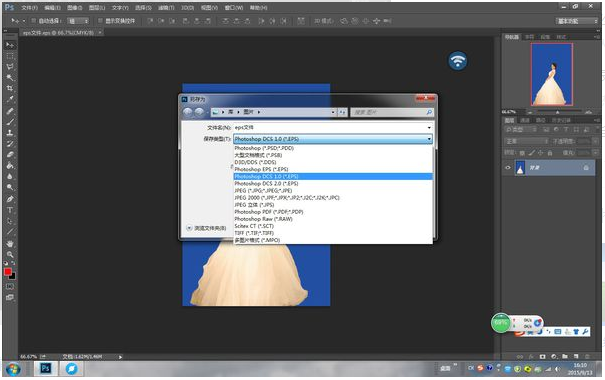The image size is (605, 380).
Task: Select the Eyedropper tool
Action: [10, 99]
